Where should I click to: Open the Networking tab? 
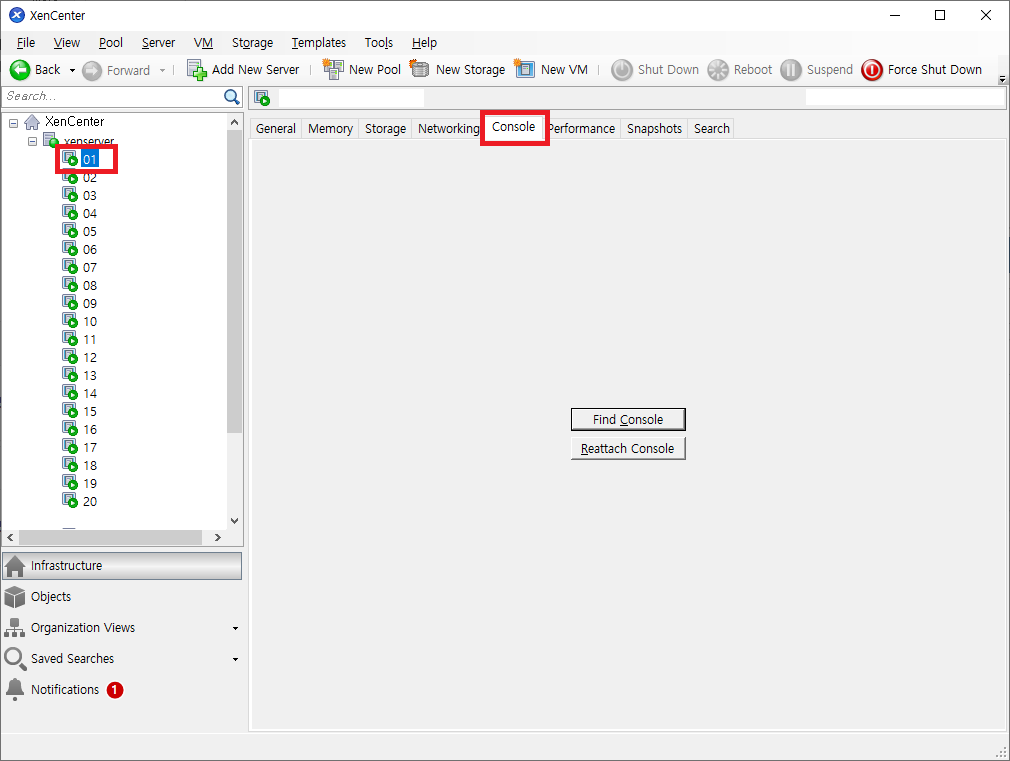(448, 128)
